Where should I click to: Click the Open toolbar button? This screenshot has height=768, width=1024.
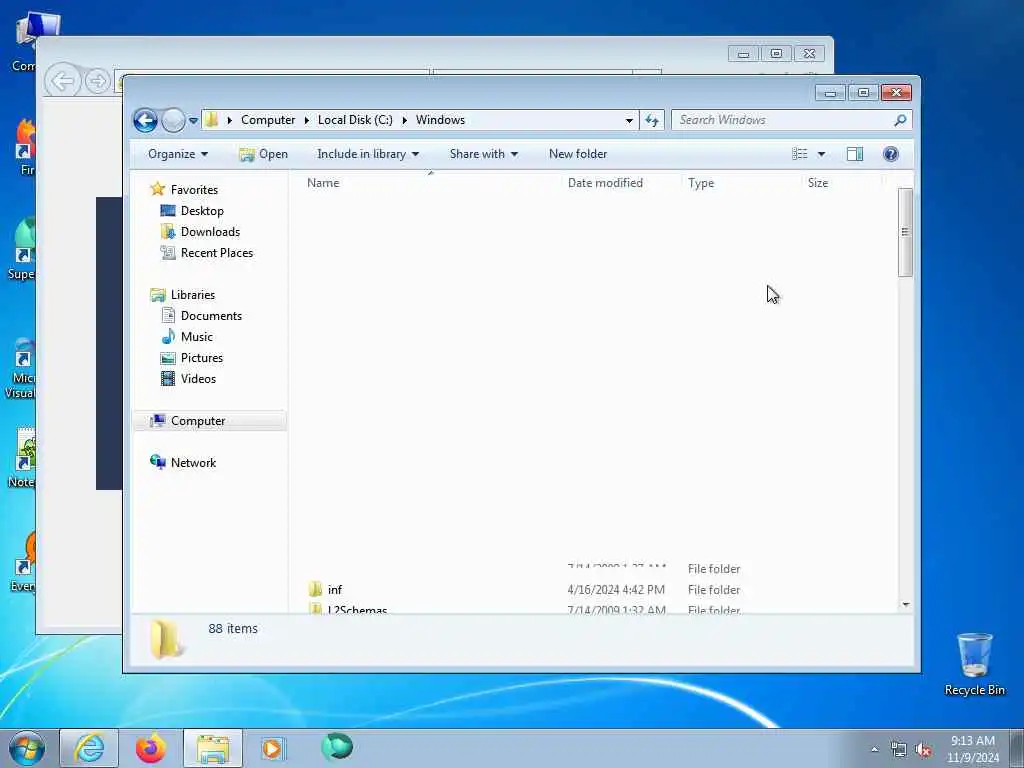pyautogui.click(x=263, y=154)
